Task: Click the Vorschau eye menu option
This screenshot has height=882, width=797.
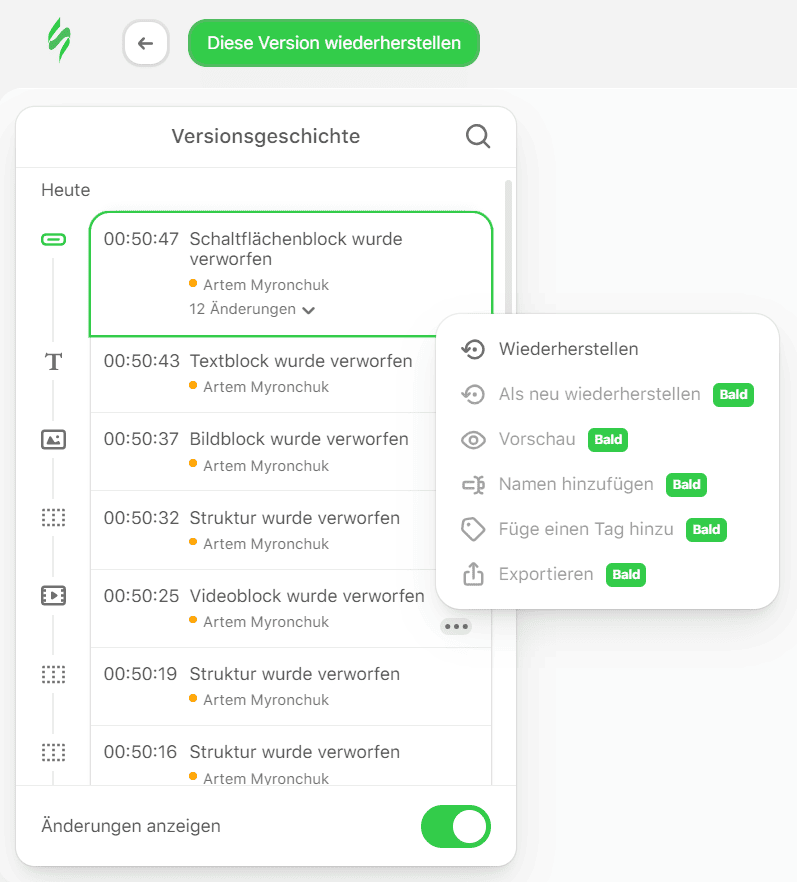Action: (x=537, y=439)
